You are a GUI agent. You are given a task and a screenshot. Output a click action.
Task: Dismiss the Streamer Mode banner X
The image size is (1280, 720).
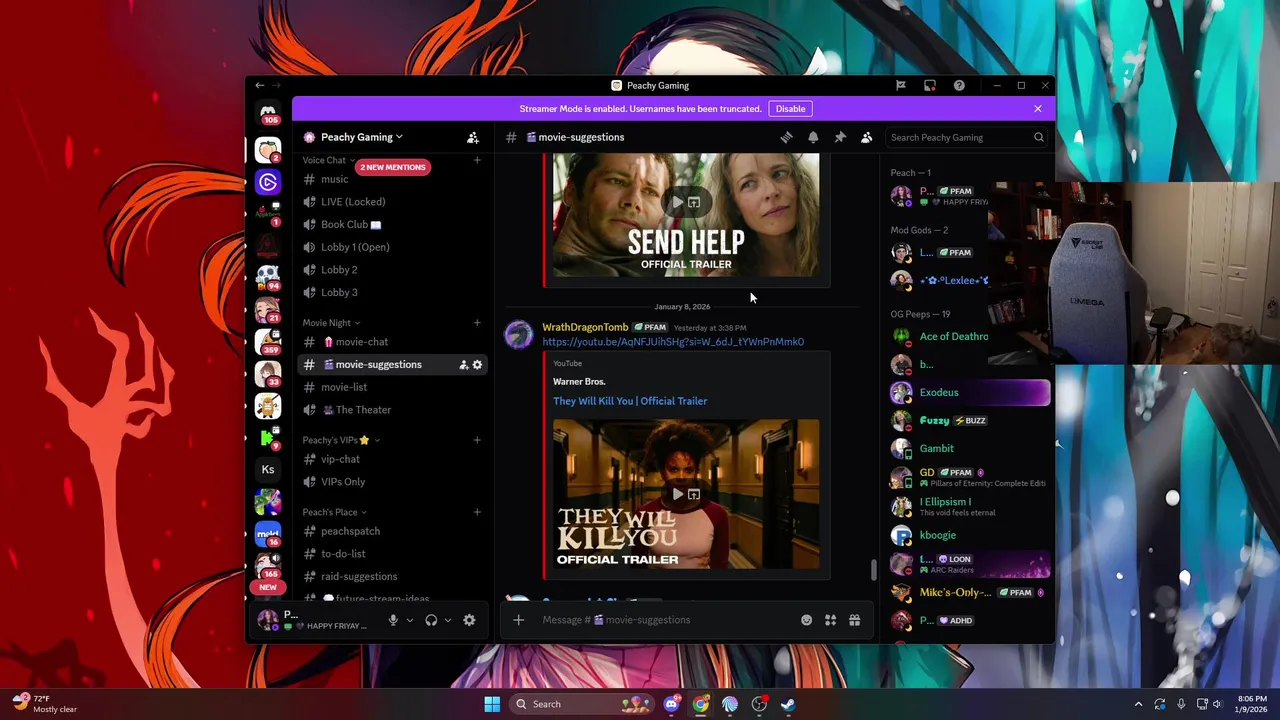pos(1038,109)
